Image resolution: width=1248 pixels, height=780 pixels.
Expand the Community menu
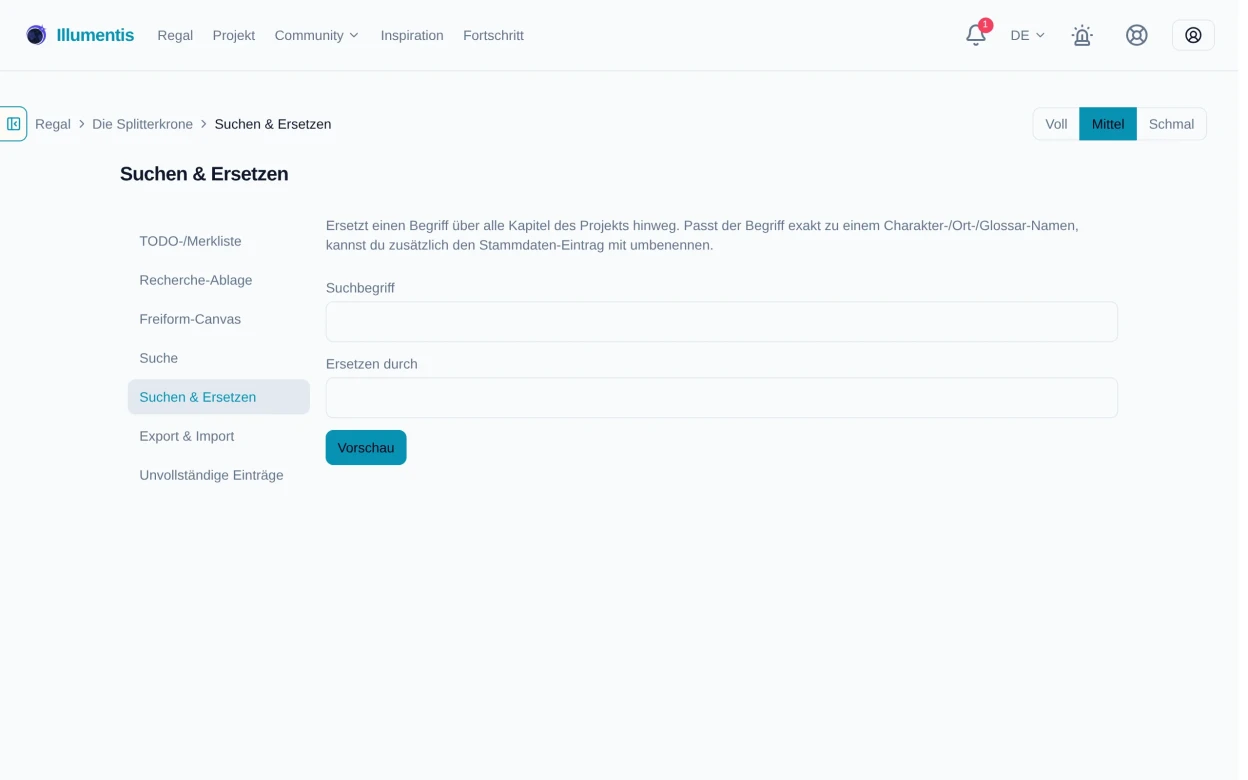pos(316,35)
